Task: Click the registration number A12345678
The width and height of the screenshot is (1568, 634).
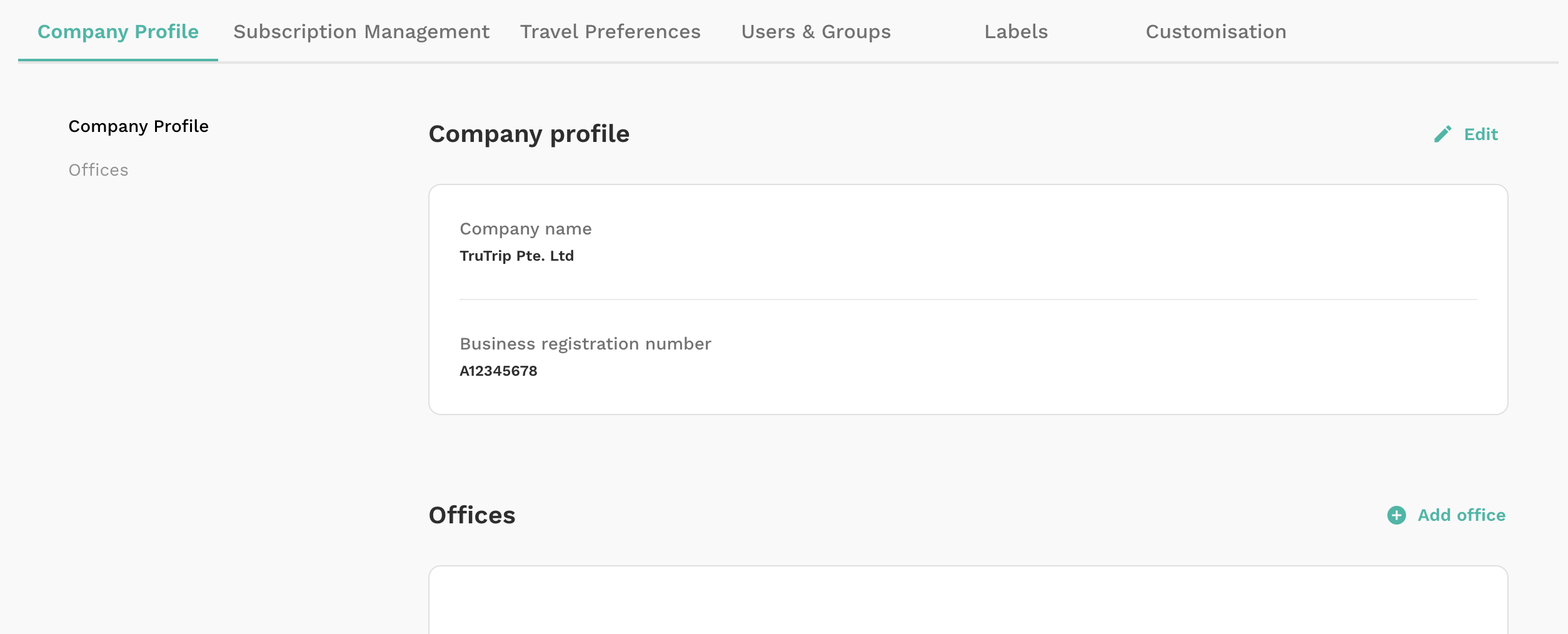Action: pyautogui.click(x=498, y=371)
